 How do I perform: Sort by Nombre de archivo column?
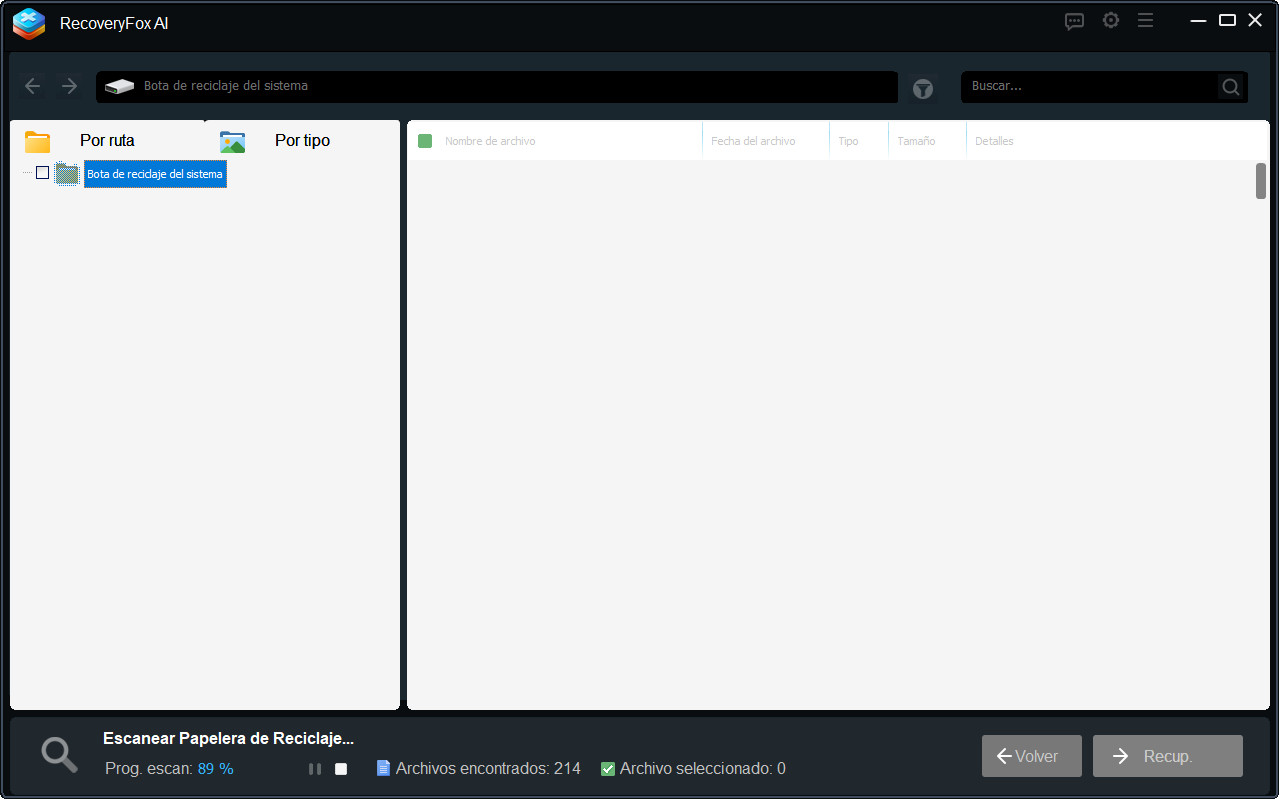[x=490, y=141]
